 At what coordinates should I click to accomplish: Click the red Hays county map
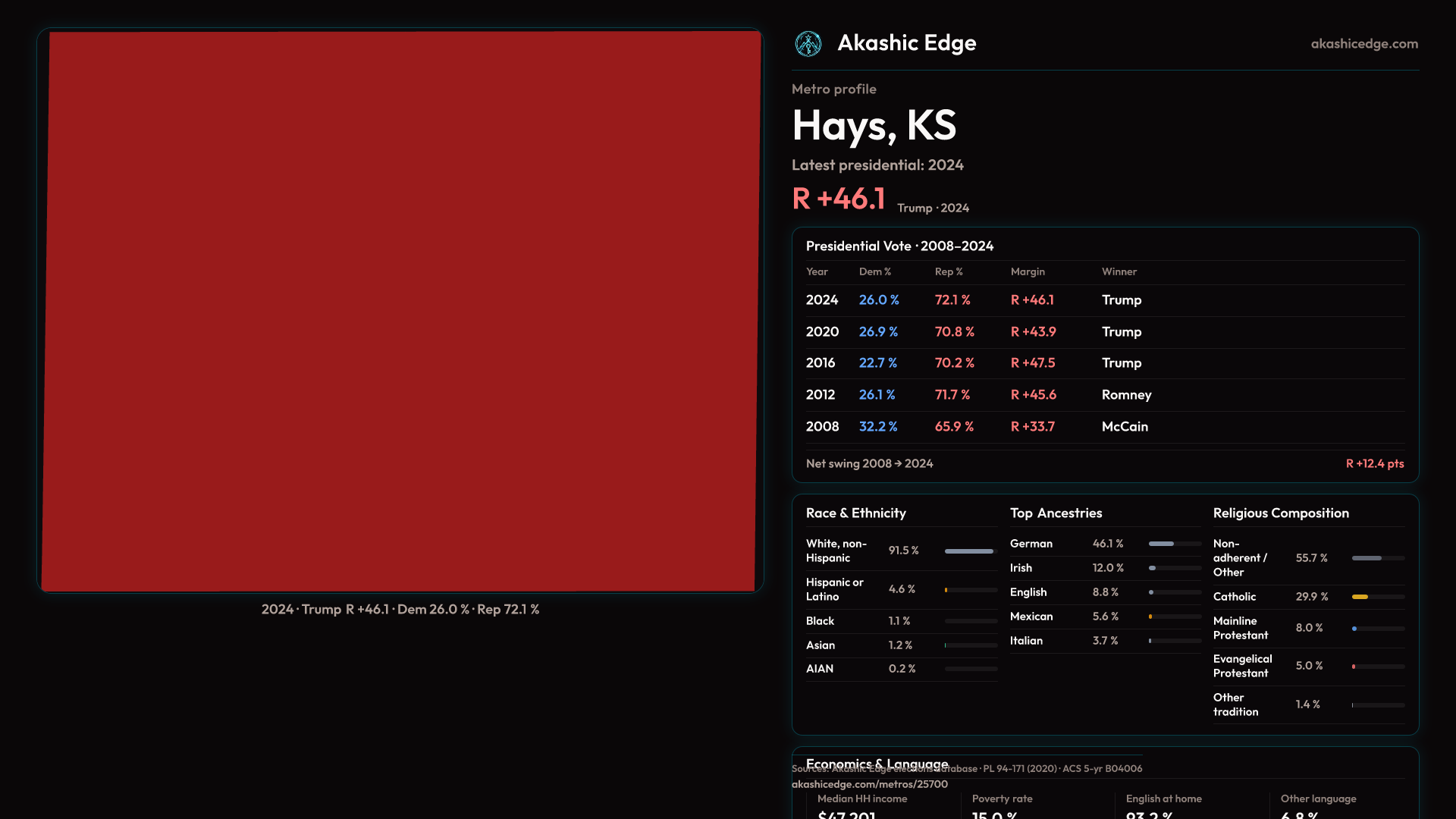pyautogui.click(x=400, y=311)
